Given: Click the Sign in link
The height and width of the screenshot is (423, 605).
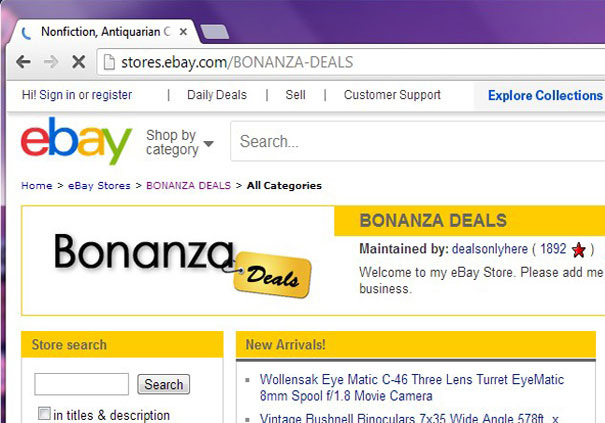Looking at the screenshot, I should (x=57, y=95).
